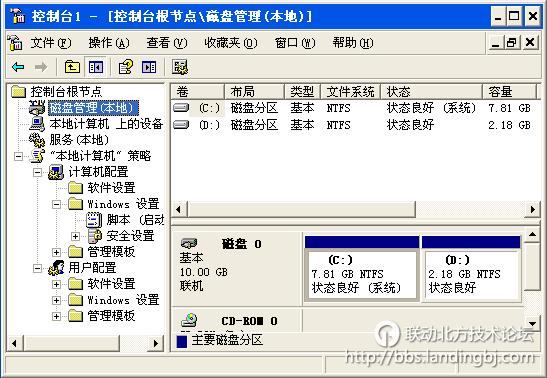Click the console icon beside 文件 menu
This screenshot has height=378, width=547.
(15, 43)
